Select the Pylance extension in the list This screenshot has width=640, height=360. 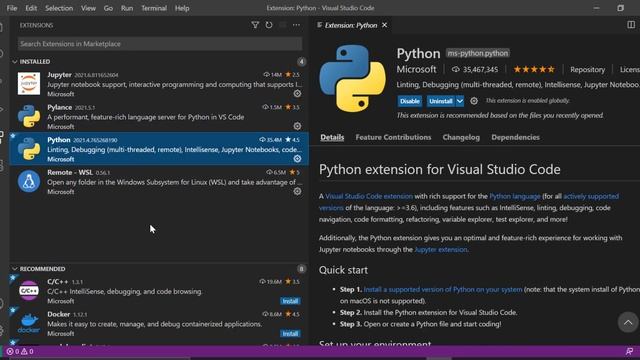pos(159,116)
